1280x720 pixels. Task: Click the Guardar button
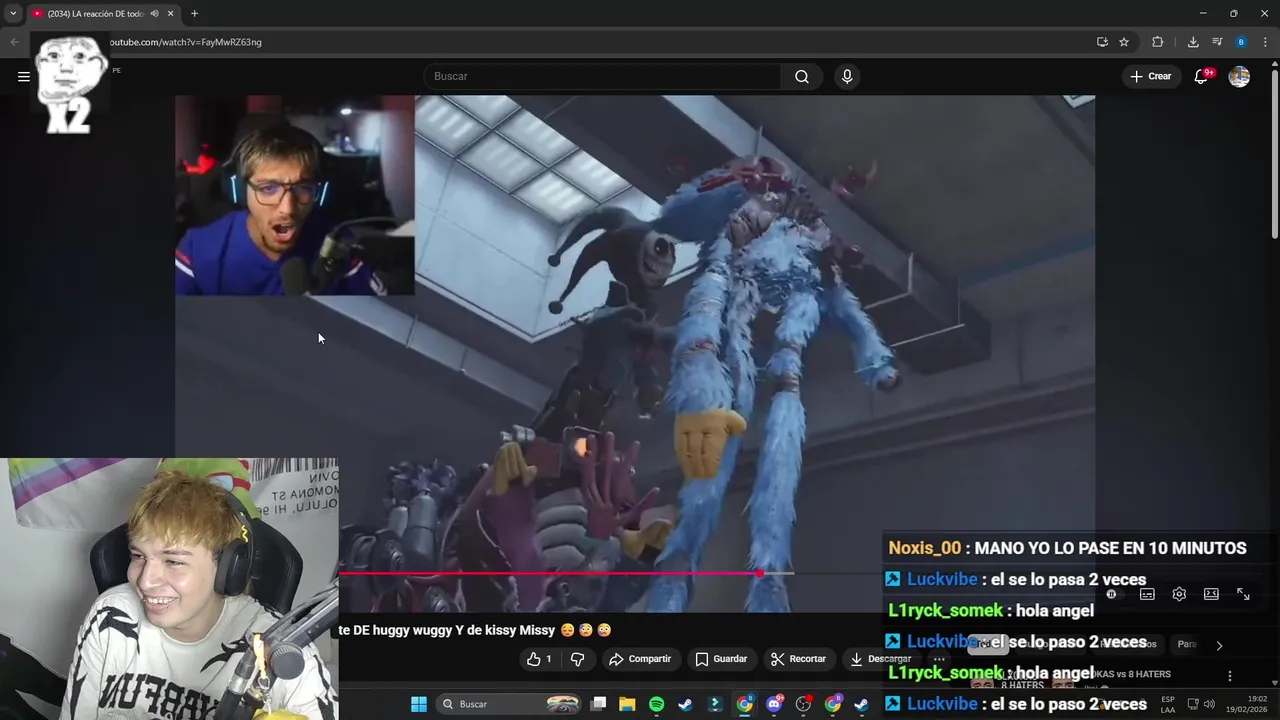click(x=721, y=659)
